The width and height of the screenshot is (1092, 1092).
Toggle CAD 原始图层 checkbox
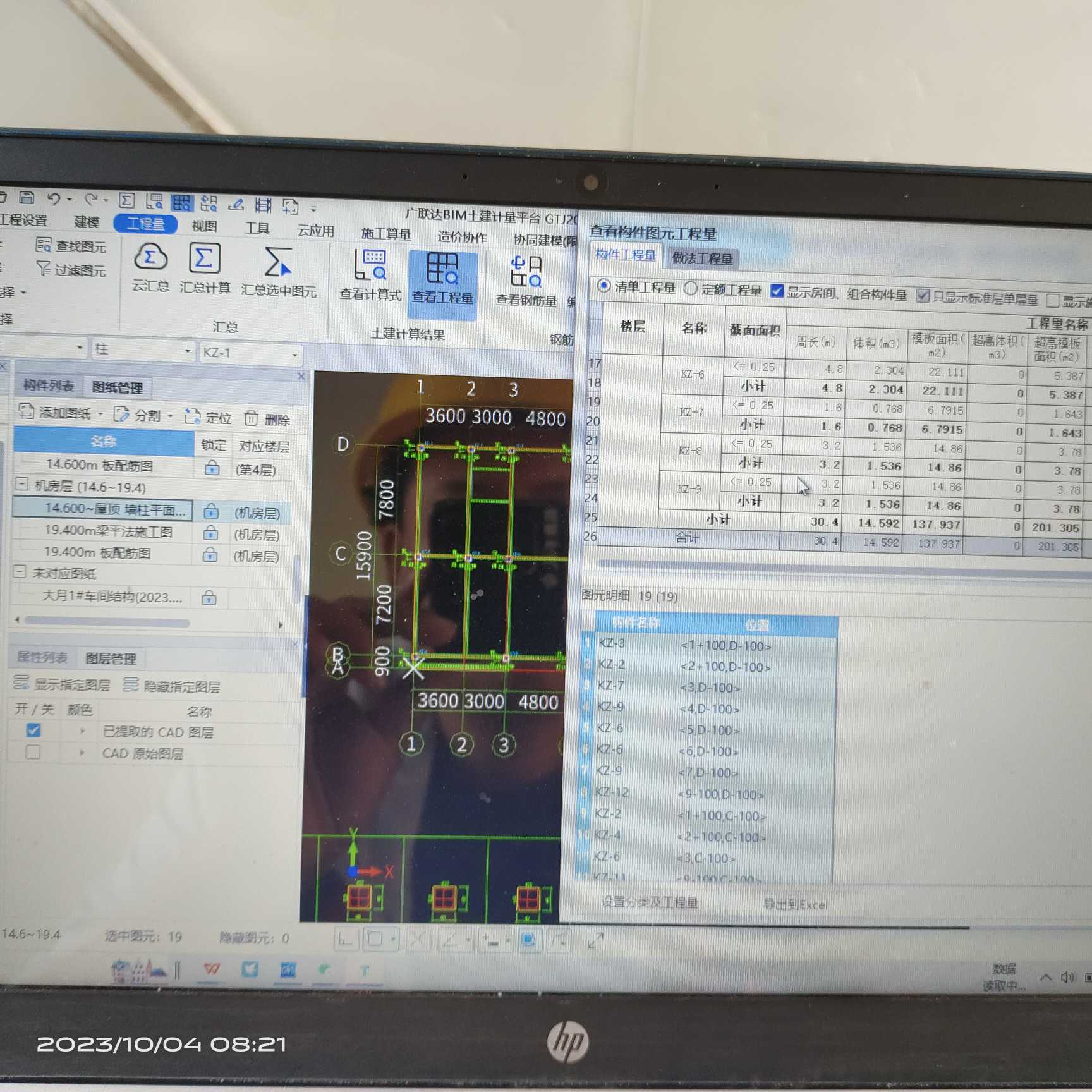pos(33,751)
